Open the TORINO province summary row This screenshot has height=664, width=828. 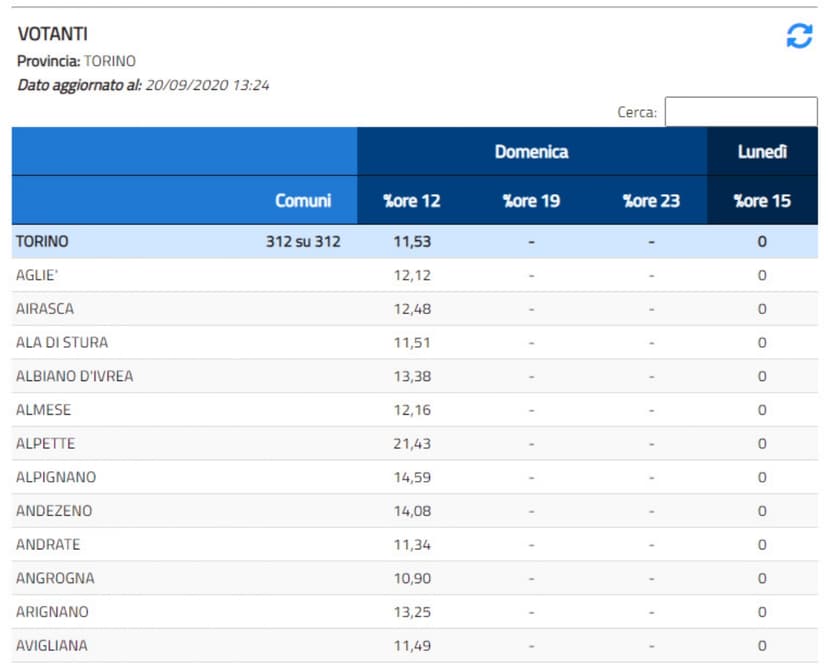point(42,242)
